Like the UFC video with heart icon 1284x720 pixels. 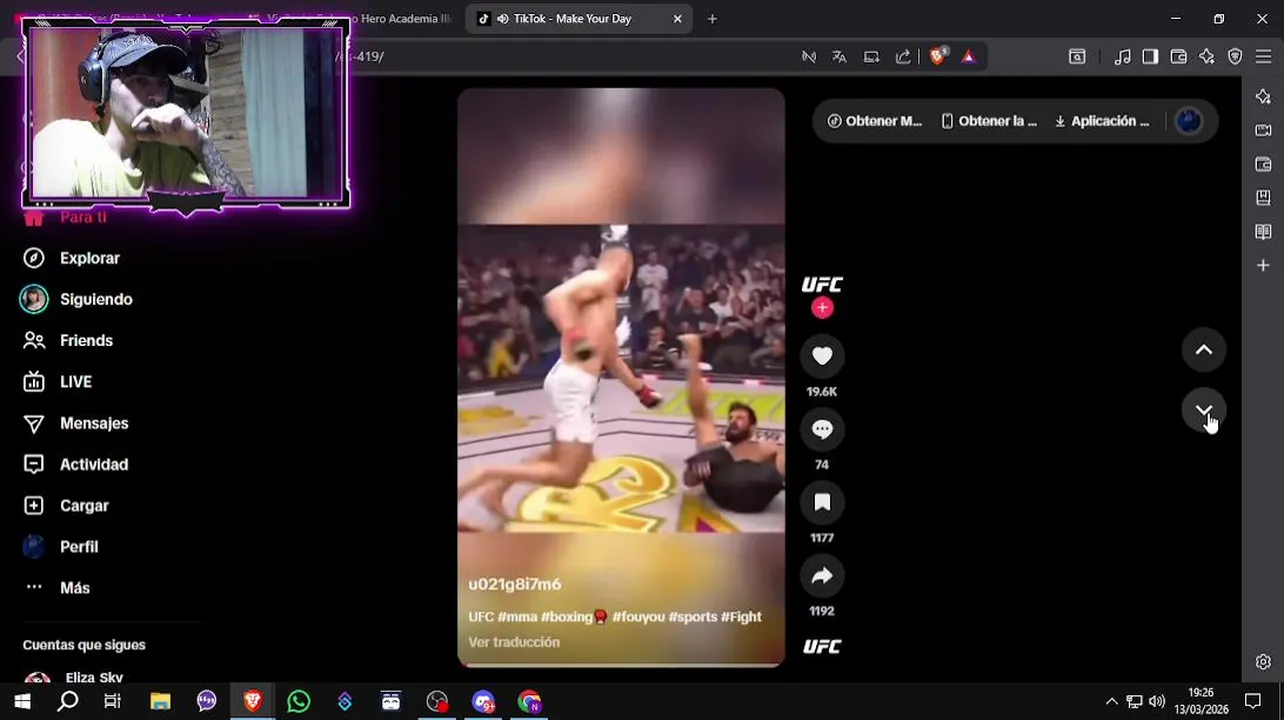822,356
